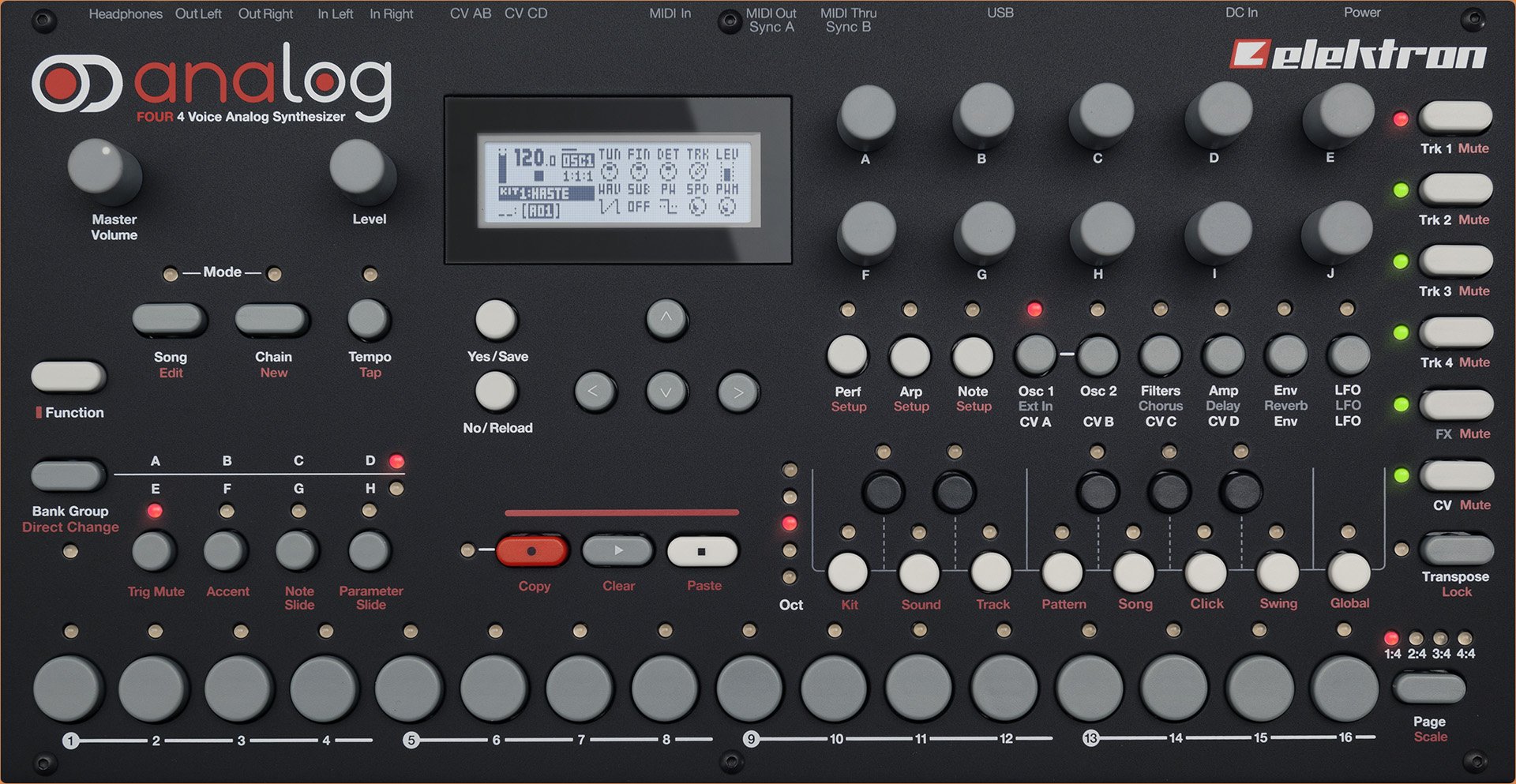Screen dimensions: 1516x784
Task: Adjust data knob A
Action: (x=867, y=116)
